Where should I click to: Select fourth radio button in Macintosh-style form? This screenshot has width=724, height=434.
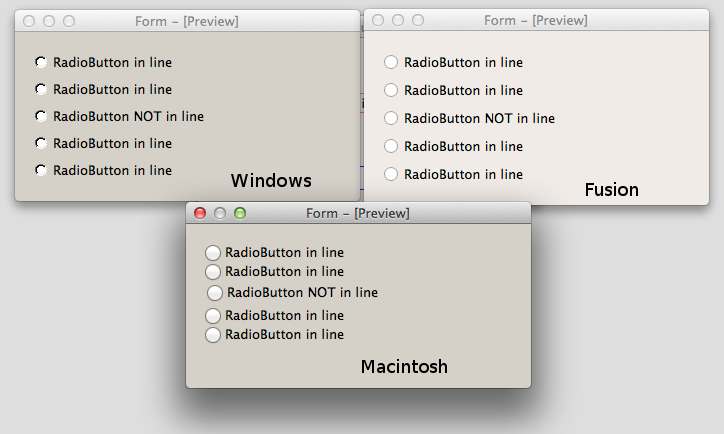point(213,316)
